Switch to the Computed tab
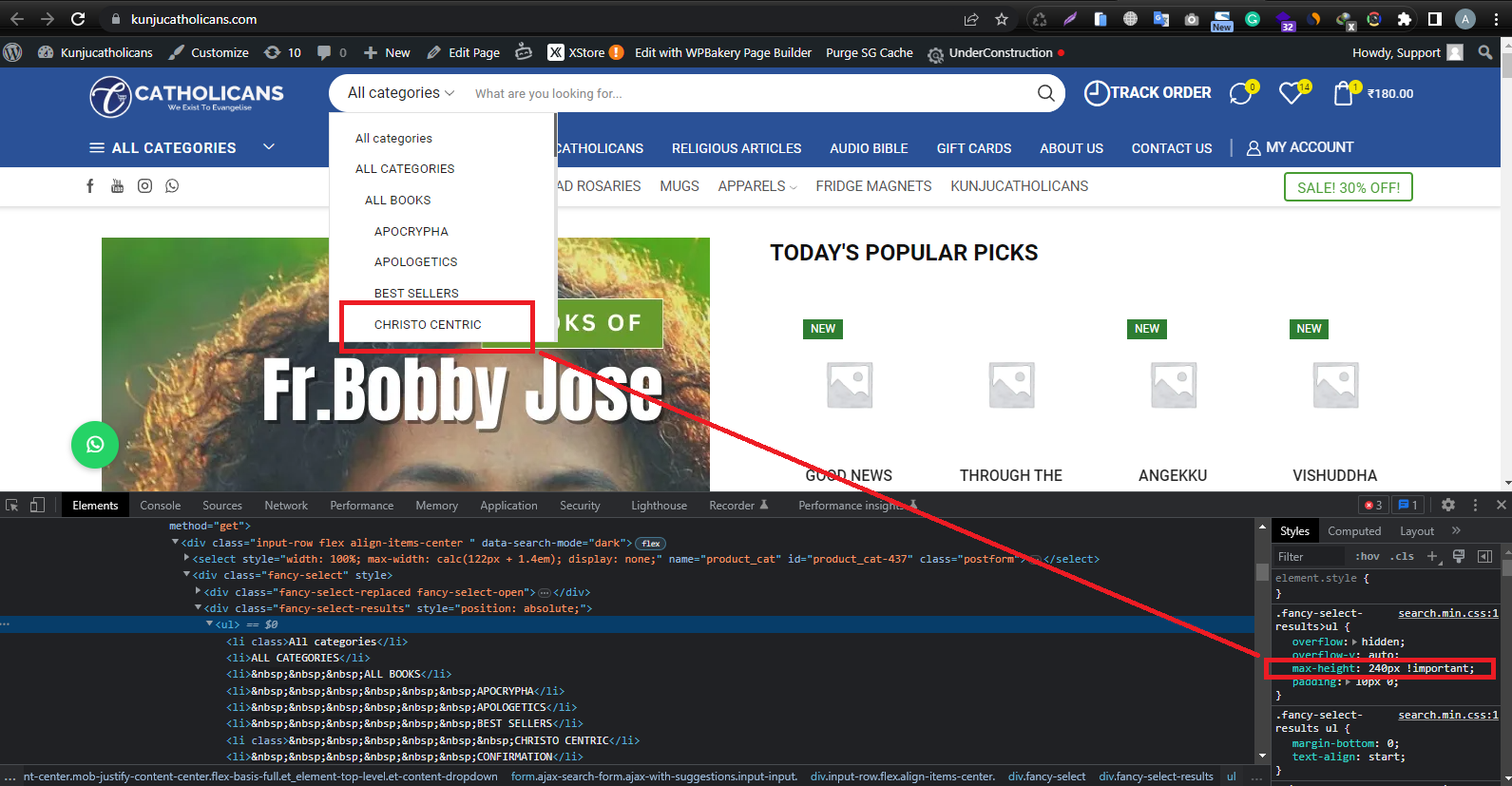This screenshot has width=1512, height=786. pyautogui.click(x=1354, y=531)
